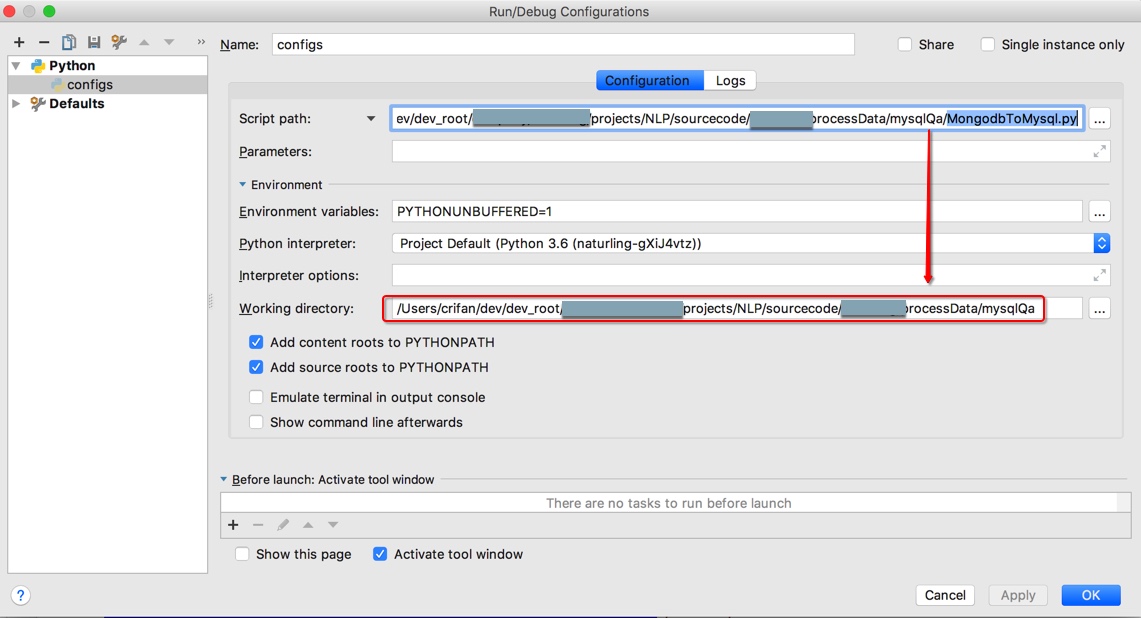The height and width of the screenshot is (618, 1141).
Task: Add a before launch task
Action: click(x=233, y=525)
